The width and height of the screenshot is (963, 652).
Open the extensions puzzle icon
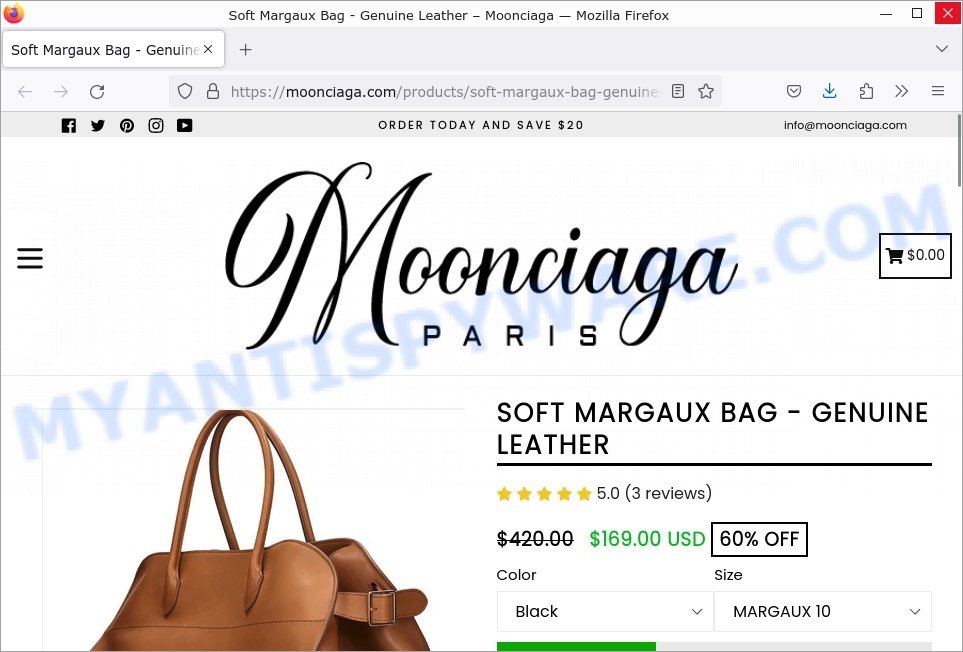(x=866, y=91)
